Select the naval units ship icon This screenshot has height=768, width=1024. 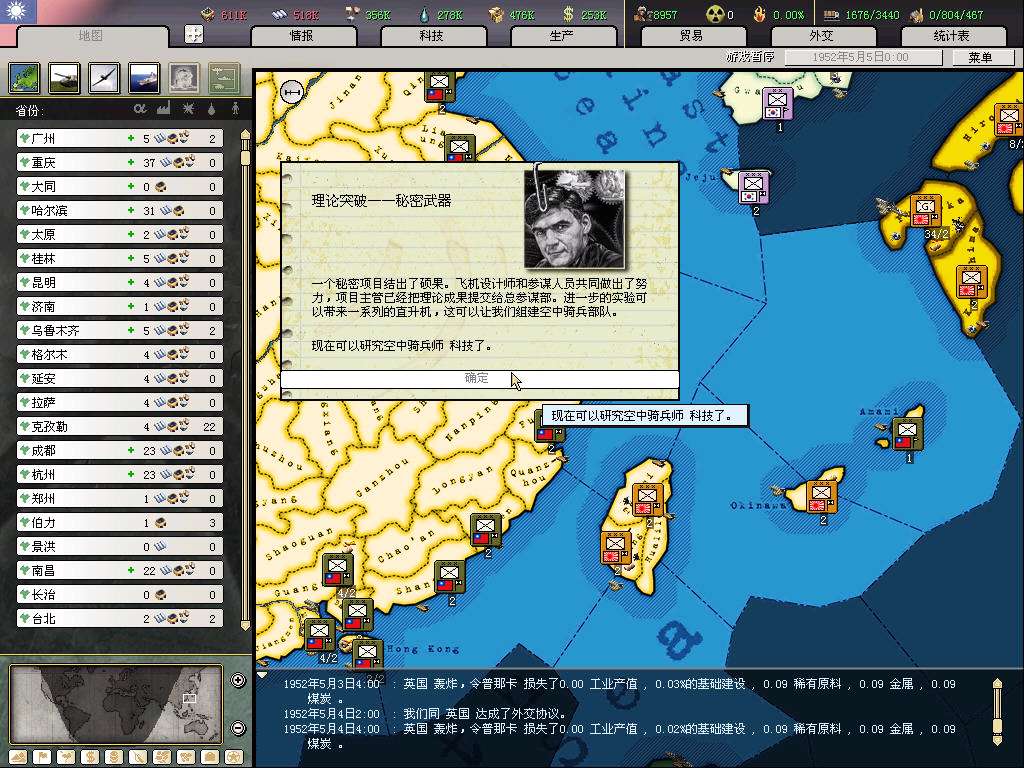143,77
